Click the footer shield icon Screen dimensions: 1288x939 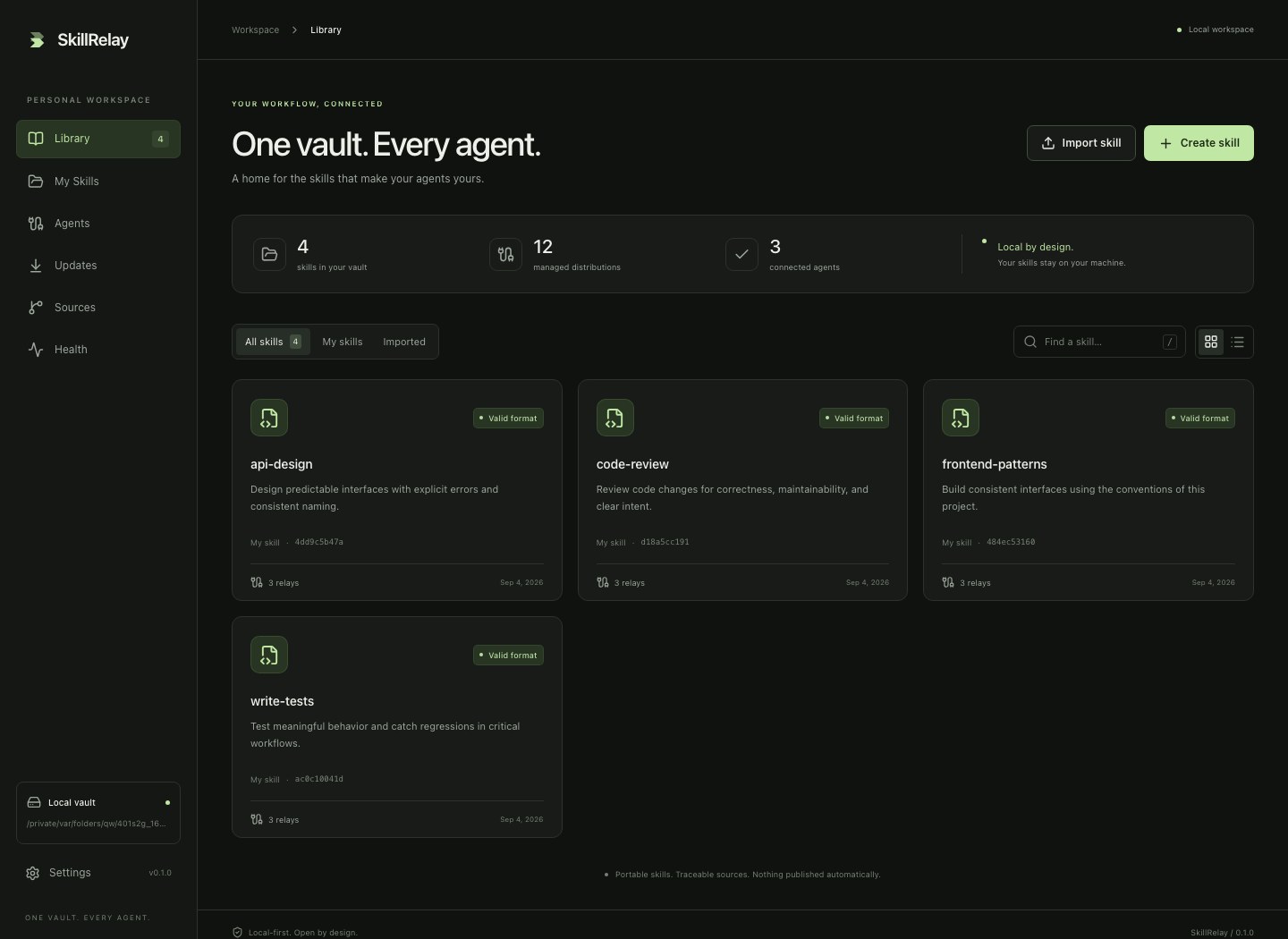pyautogui.click(x=237, y=932)
